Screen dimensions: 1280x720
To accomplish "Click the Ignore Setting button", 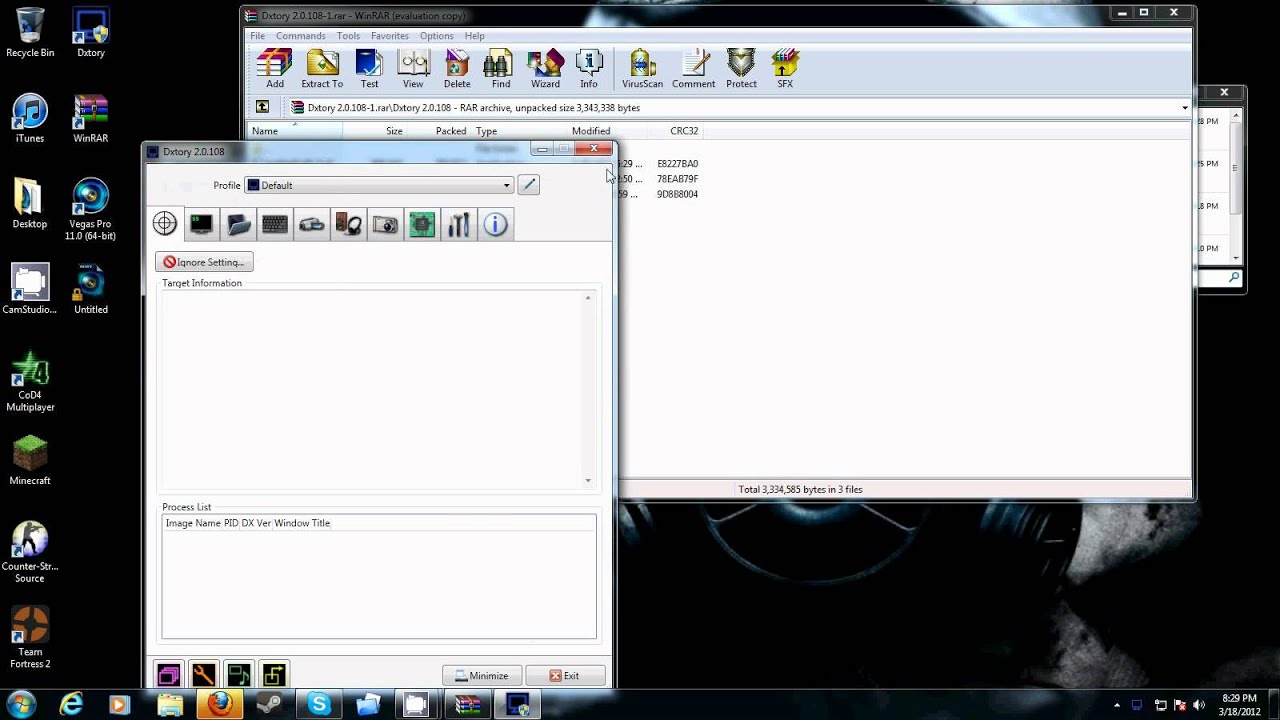I will point(204,262).
